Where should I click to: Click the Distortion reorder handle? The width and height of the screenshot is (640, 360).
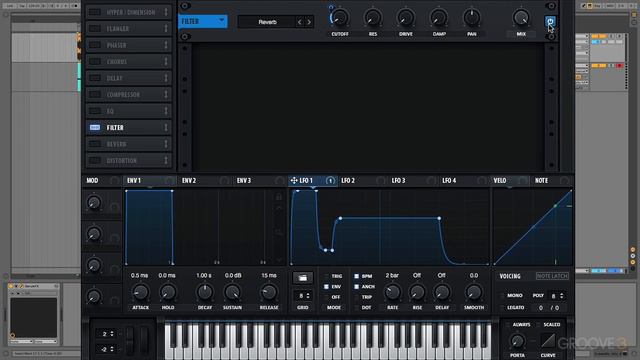(x=166, y=160)
